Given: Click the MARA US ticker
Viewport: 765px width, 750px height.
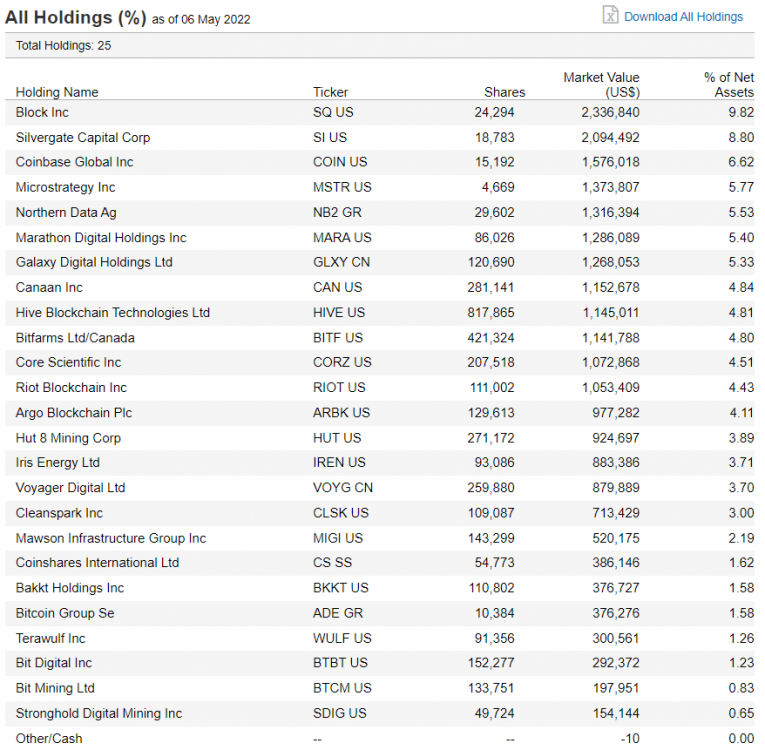Looking at the screenshot, I should (342, 238).
